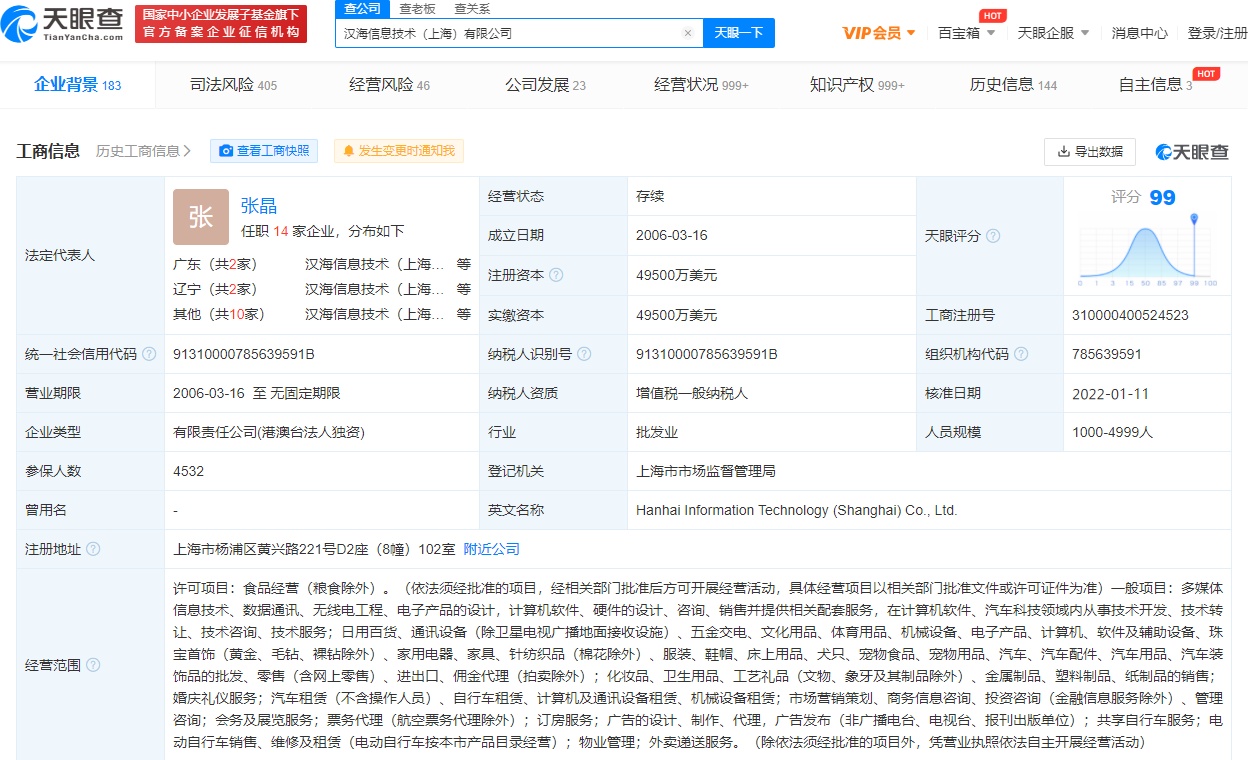Open legal representative 张晶 link
The height and width of the screenshot is (760, 1248).
pyautogui.click(x=258, y=205)
